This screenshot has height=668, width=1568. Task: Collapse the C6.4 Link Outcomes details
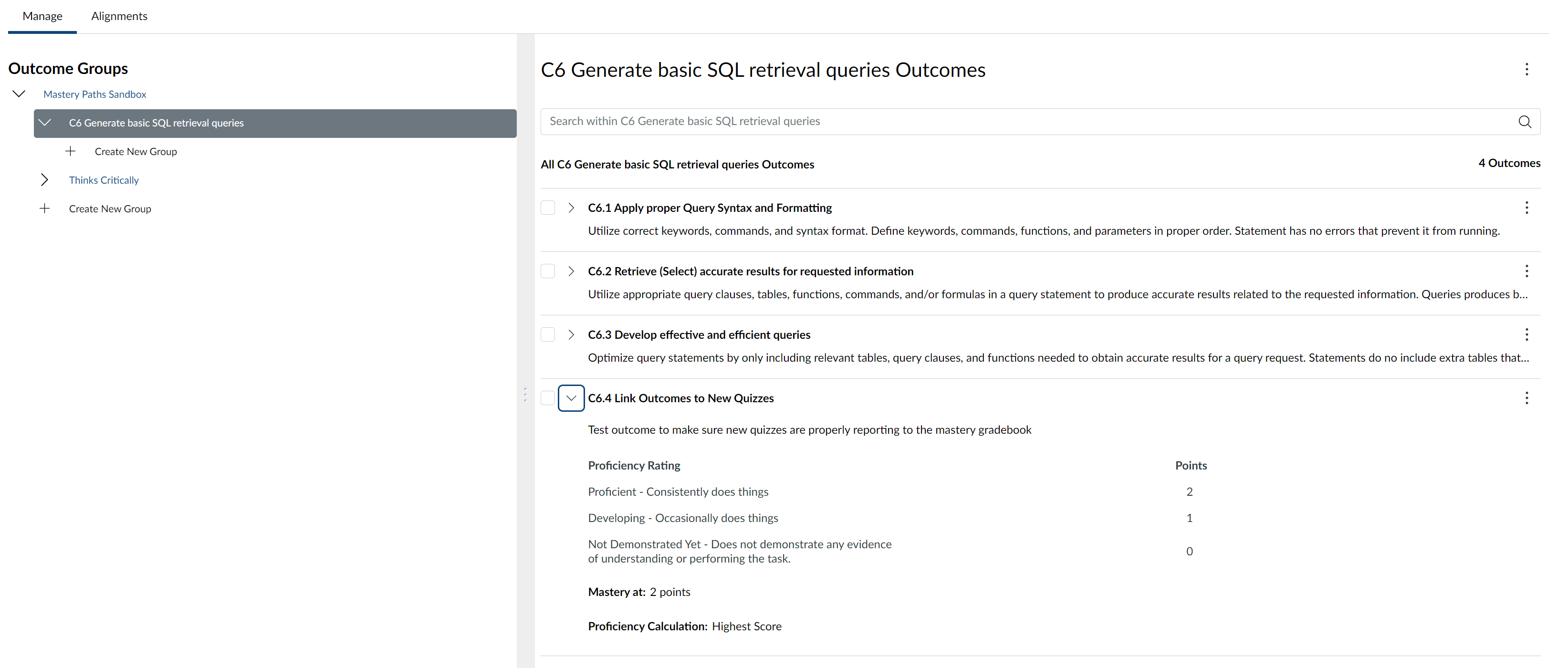[x=571, y=398]
